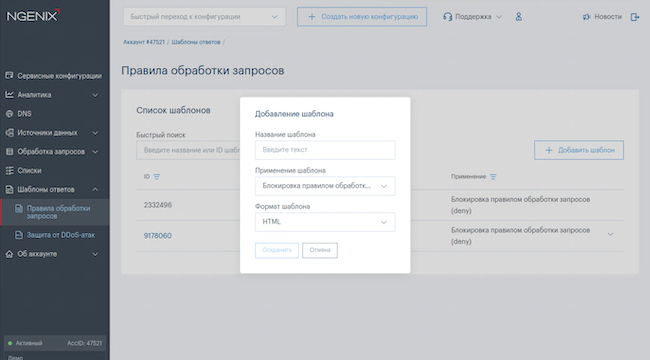Focus the Быстрый поиск search field

tap(188, 150)
